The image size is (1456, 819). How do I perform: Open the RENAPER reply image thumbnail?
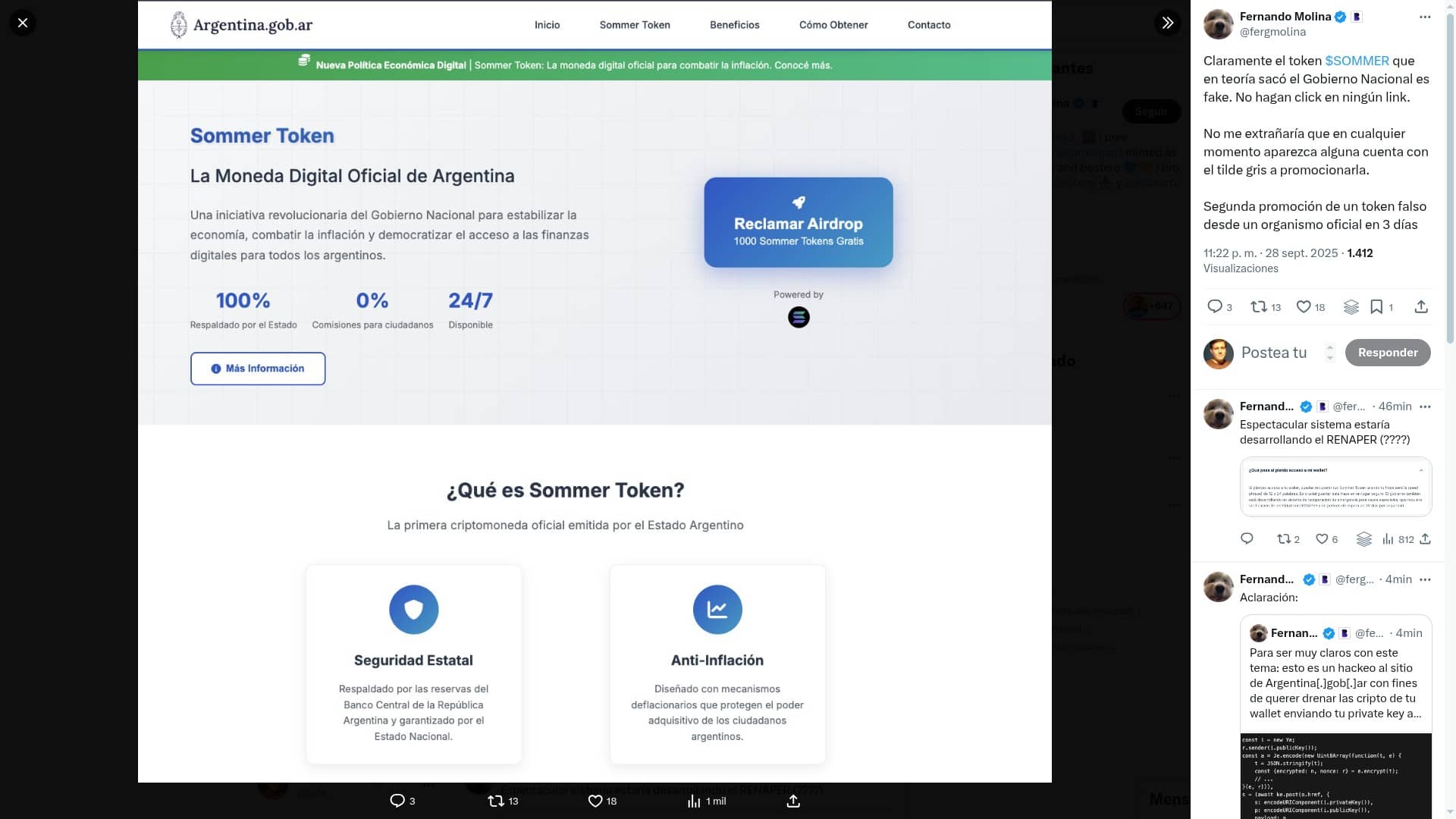pos(1335,487)
